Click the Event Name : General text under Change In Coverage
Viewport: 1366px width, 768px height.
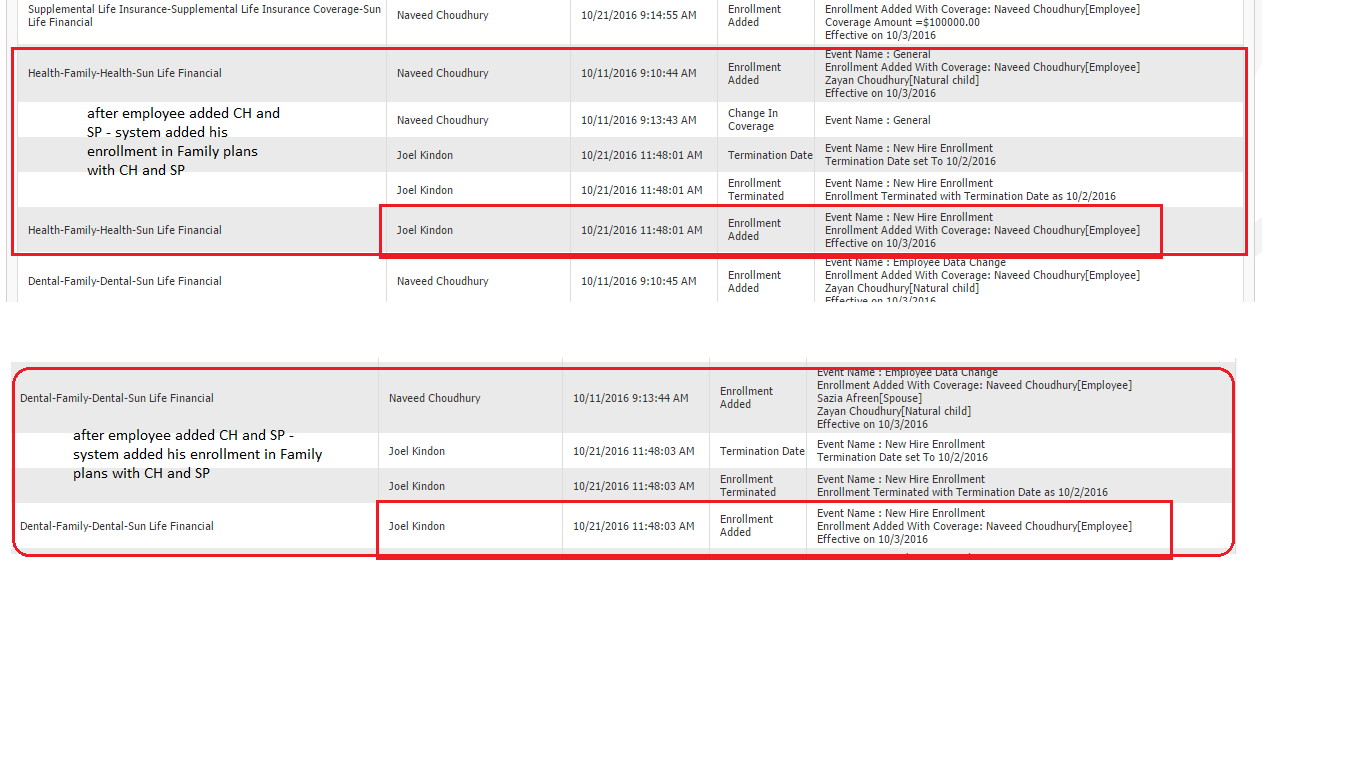tap(877, 120)
